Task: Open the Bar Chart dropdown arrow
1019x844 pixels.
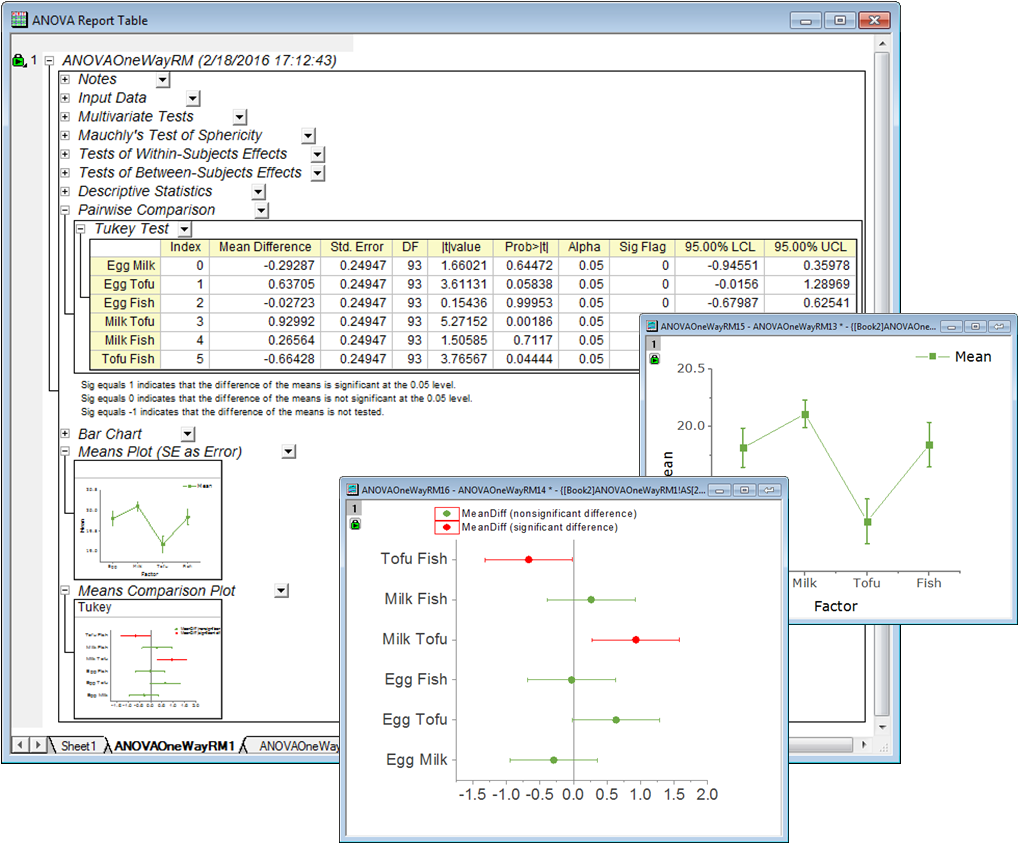Action: 186,433
